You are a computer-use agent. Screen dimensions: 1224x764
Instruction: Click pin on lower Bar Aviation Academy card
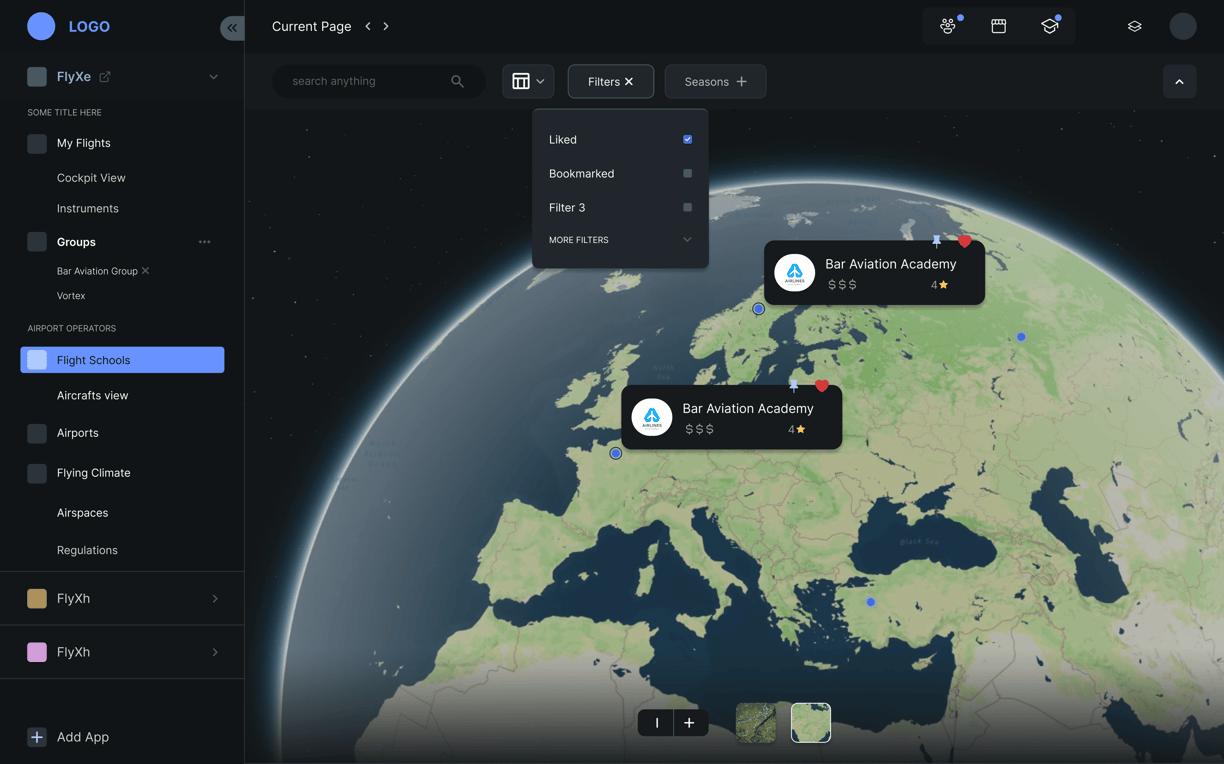(793, 385)
